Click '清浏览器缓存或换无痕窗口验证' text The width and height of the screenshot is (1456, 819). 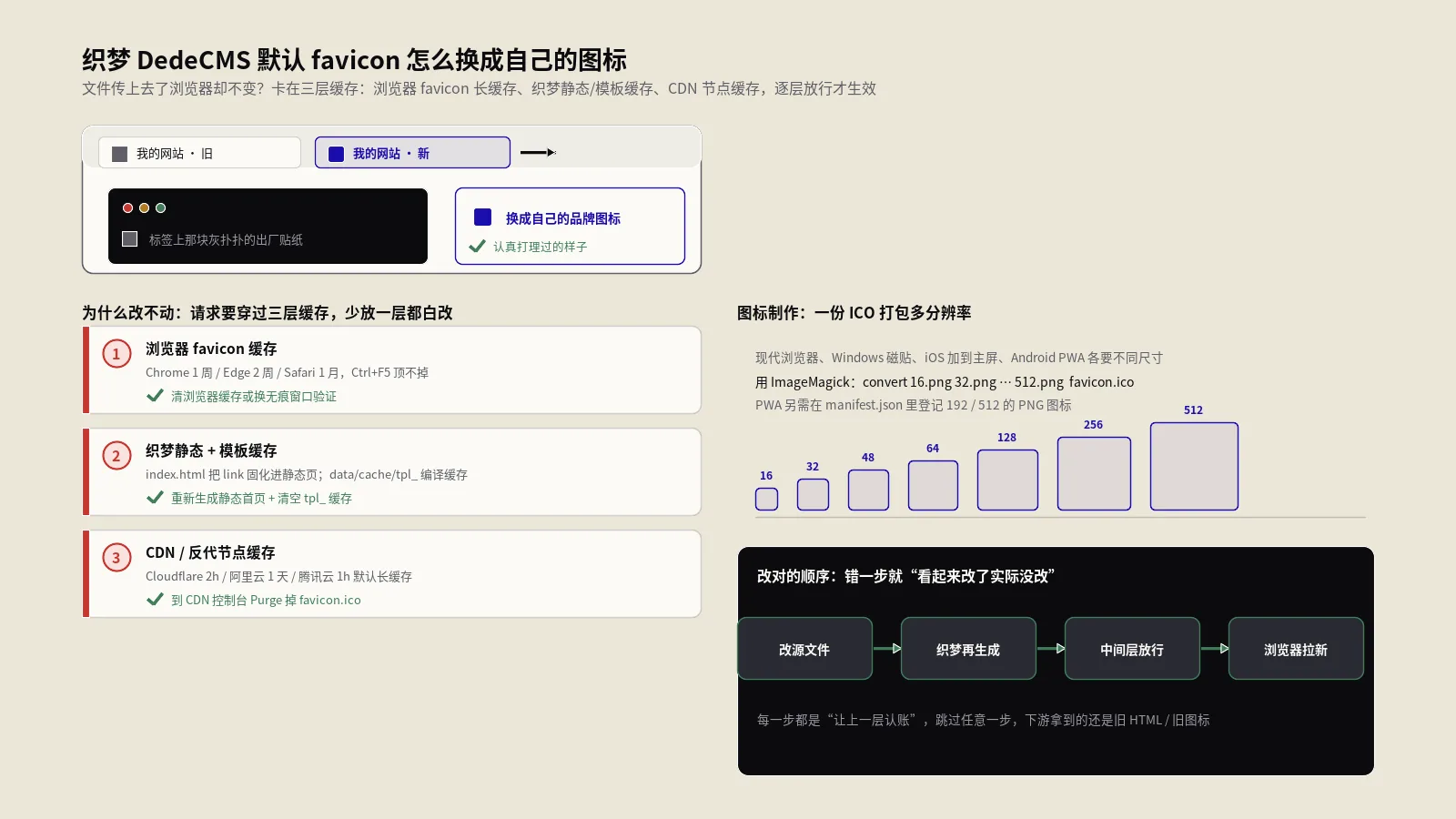[254, 397]
